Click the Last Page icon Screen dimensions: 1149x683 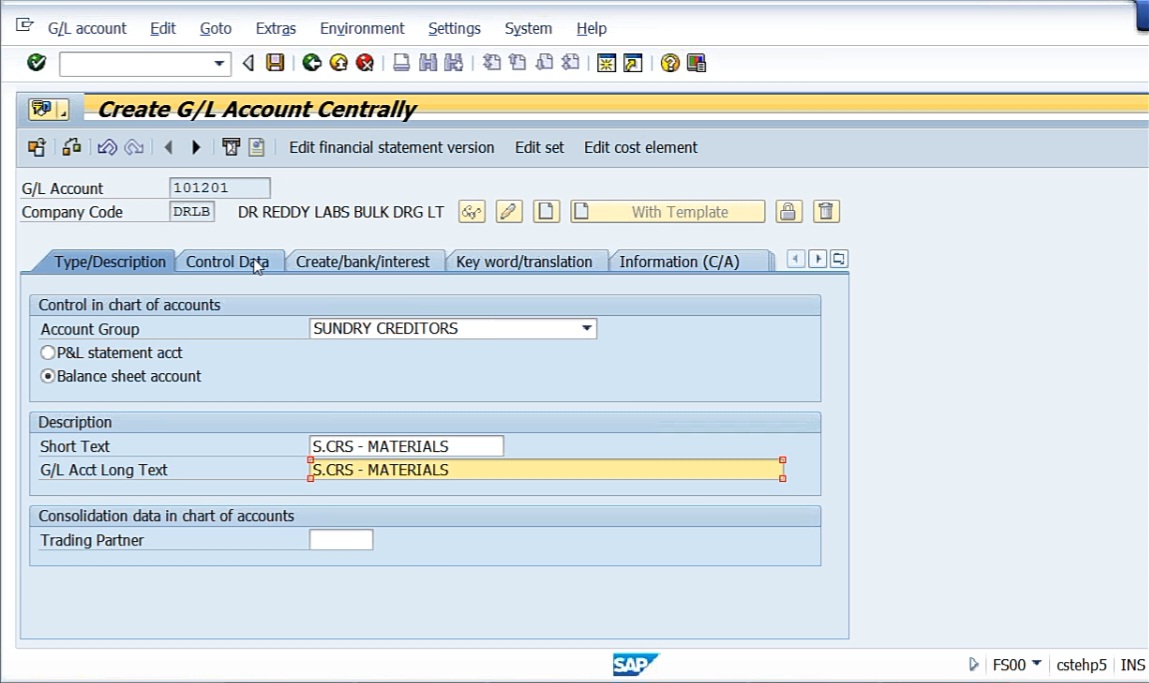pos(570,63)
